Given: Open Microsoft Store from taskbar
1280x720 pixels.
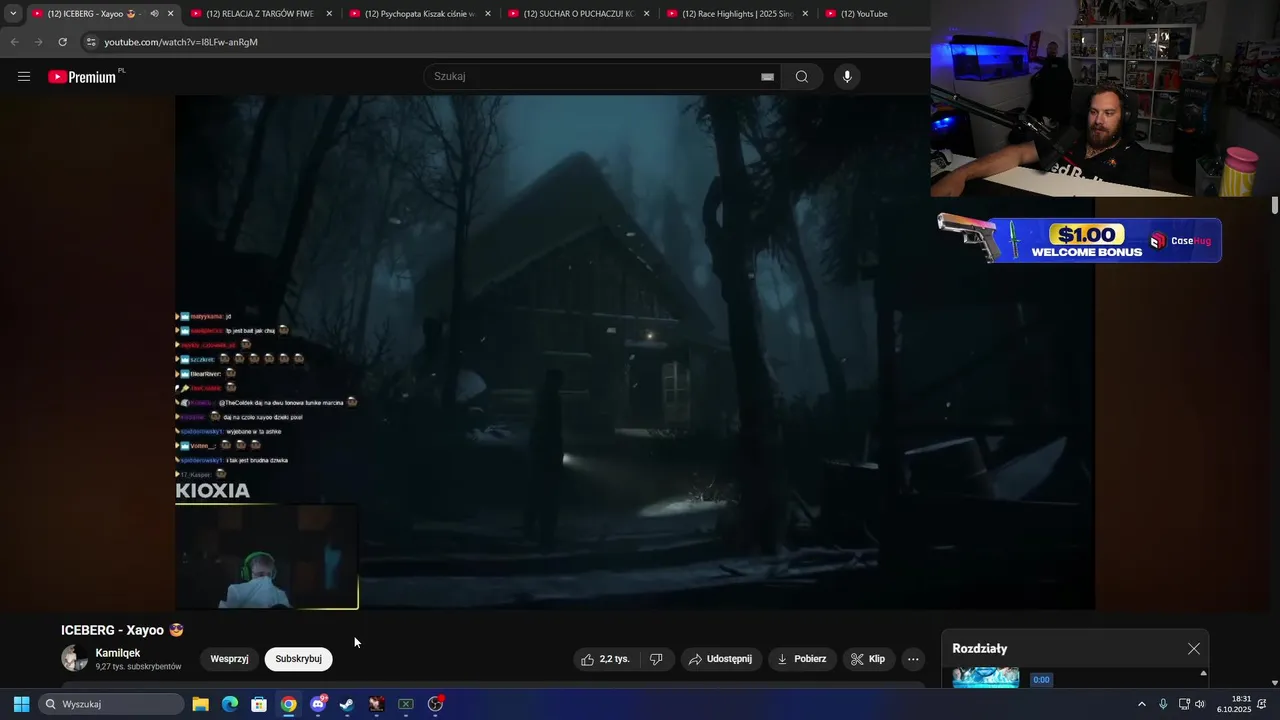Looking at the screenshot, I should click(259, 704).
